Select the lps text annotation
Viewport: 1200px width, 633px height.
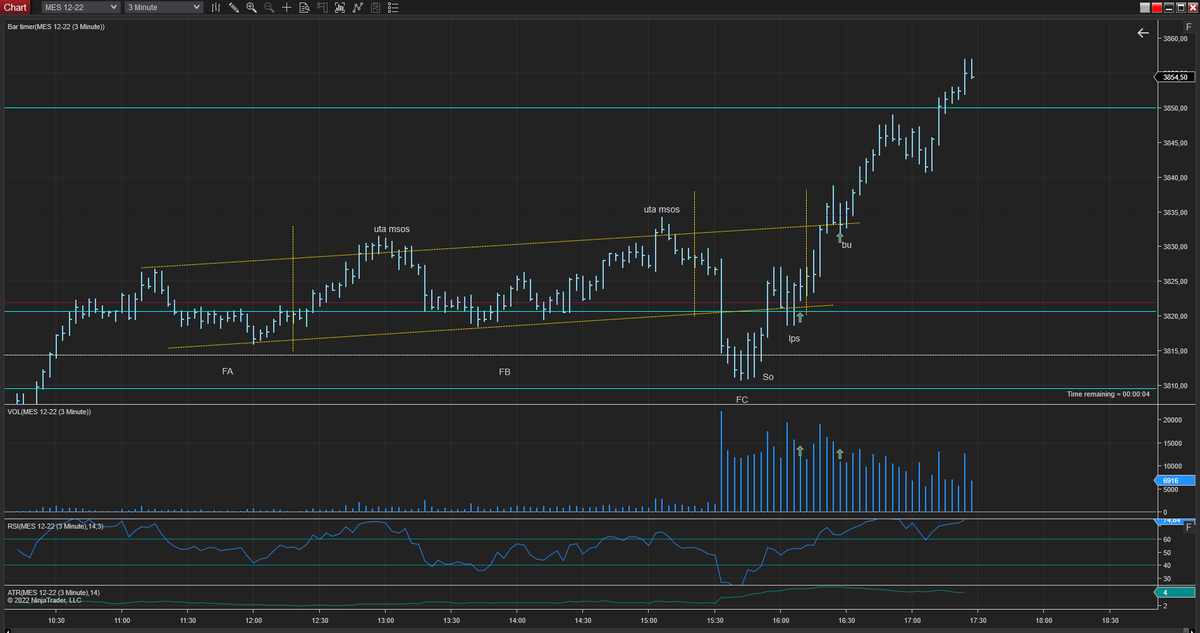pyautogui.click(x=794, y=339)
